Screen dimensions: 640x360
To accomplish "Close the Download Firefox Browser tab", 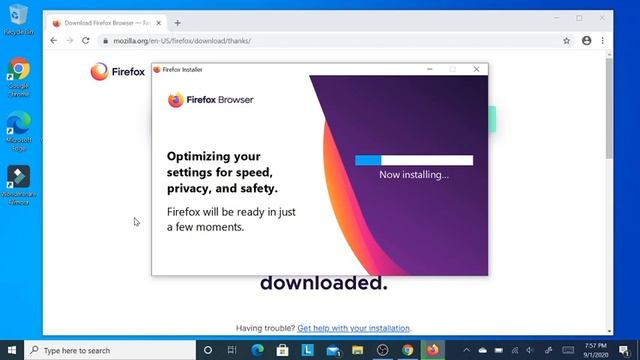I will pyautogui.click(x=159, y=23).
